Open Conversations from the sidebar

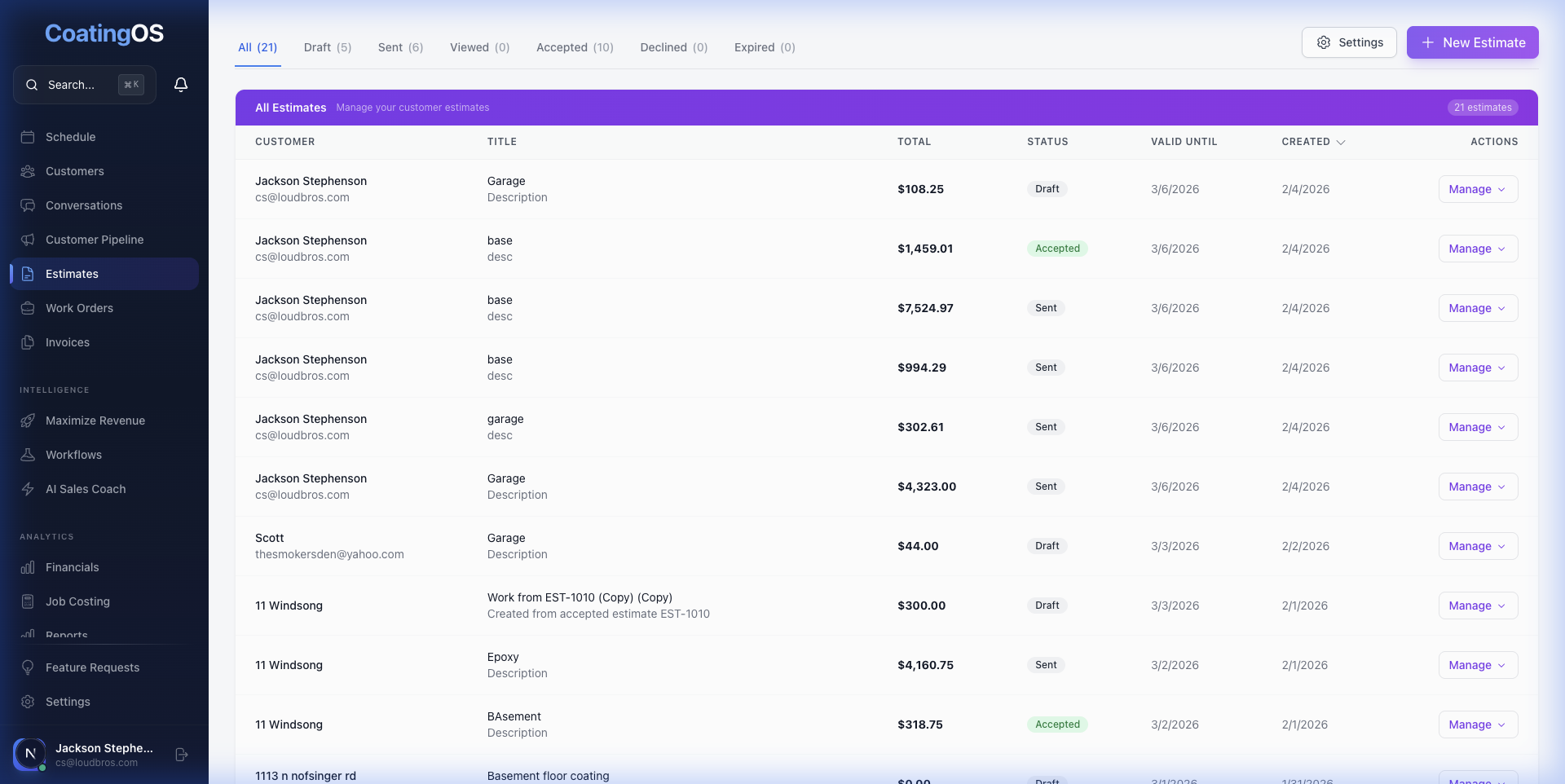point(29,205)
